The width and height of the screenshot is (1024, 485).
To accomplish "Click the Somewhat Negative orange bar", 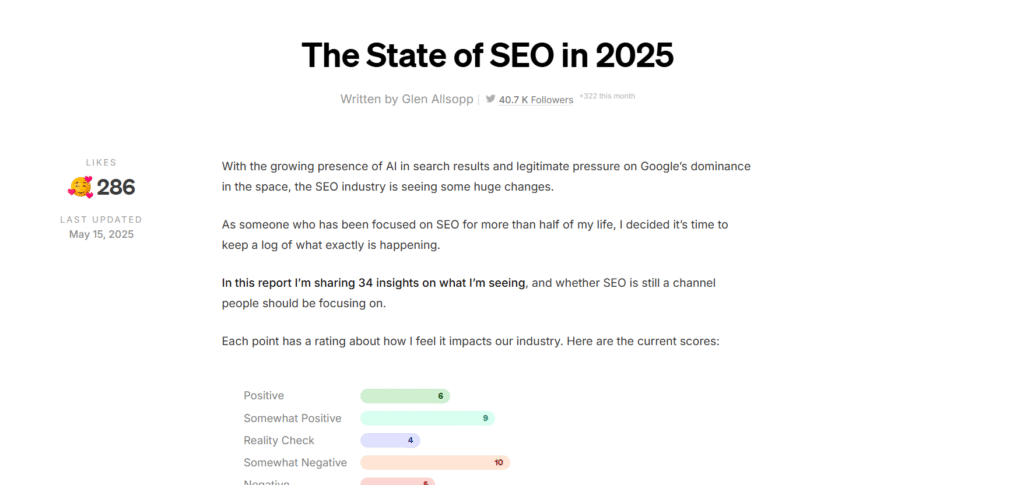I will (435, 462).
